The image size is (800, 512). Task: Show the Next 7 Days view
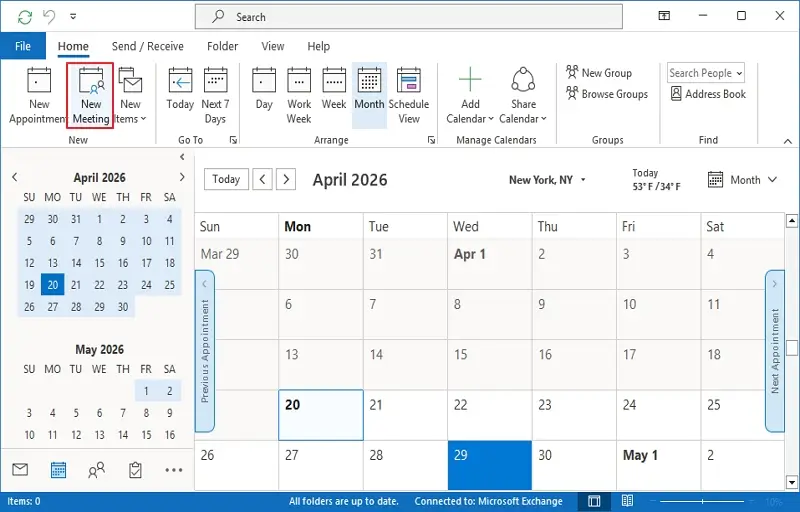(215, 96)
